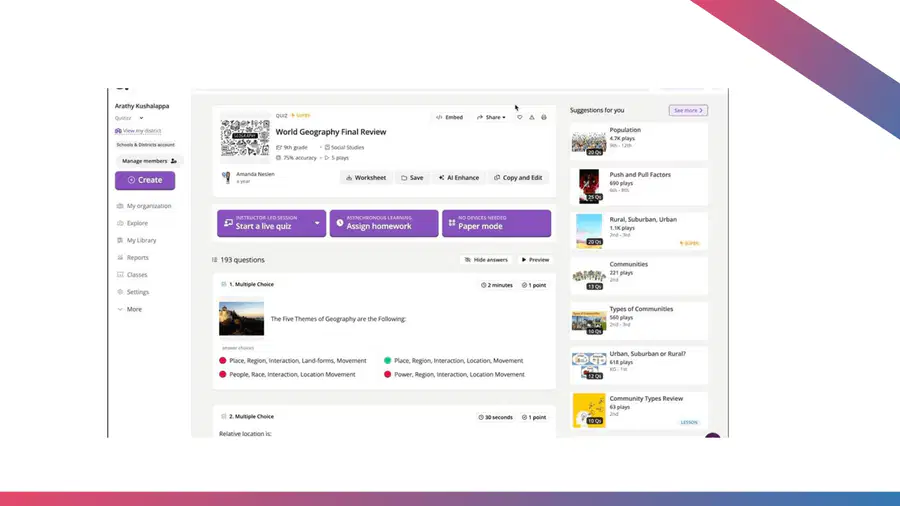The height and width of the screenshot is (506, 900).
Task: Click question 2's 30 seconds timer
Action: tap(495, 418)
